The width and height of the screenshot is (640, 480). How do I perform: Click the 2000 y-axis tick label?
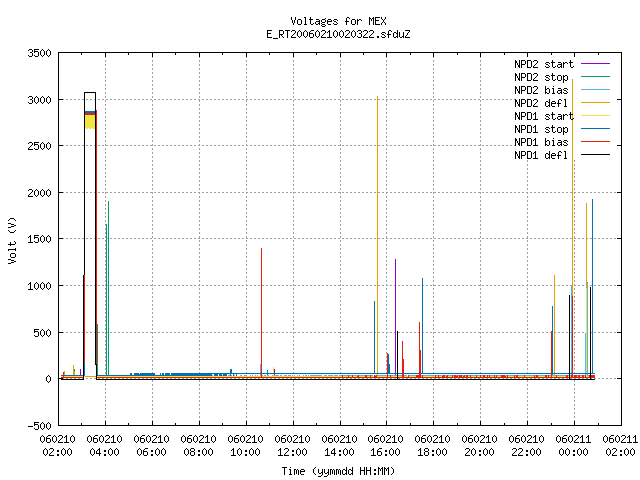click(x=40, y=193)
